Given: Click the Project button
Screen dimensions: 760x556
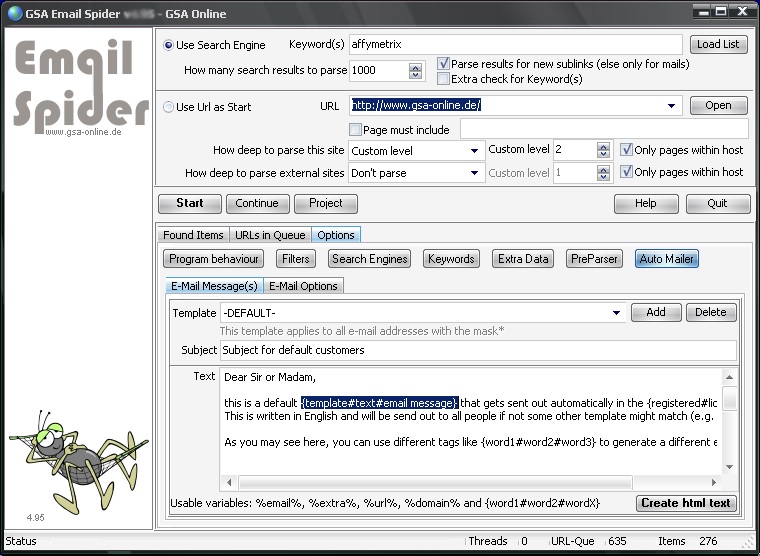Looking at the screenshot, I should (x=326, y=204).
